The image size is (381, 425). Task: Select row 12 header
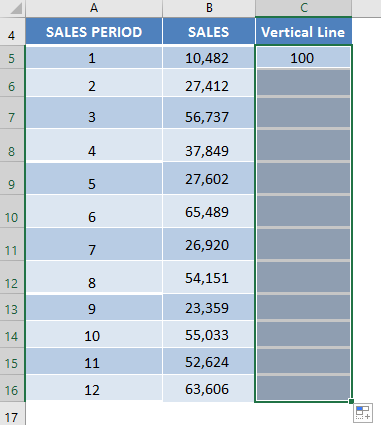coord(12,277)
